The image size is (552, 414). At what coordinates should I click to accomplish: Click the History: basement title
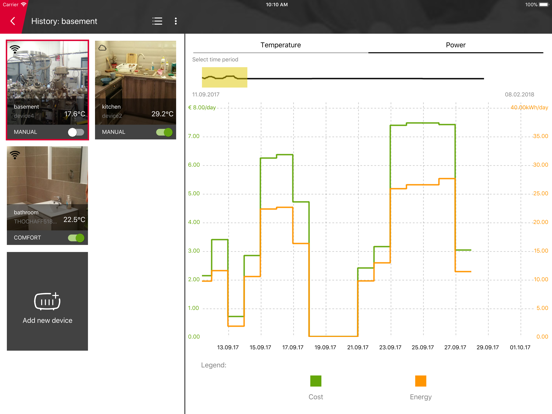click(x=64, y=21)
